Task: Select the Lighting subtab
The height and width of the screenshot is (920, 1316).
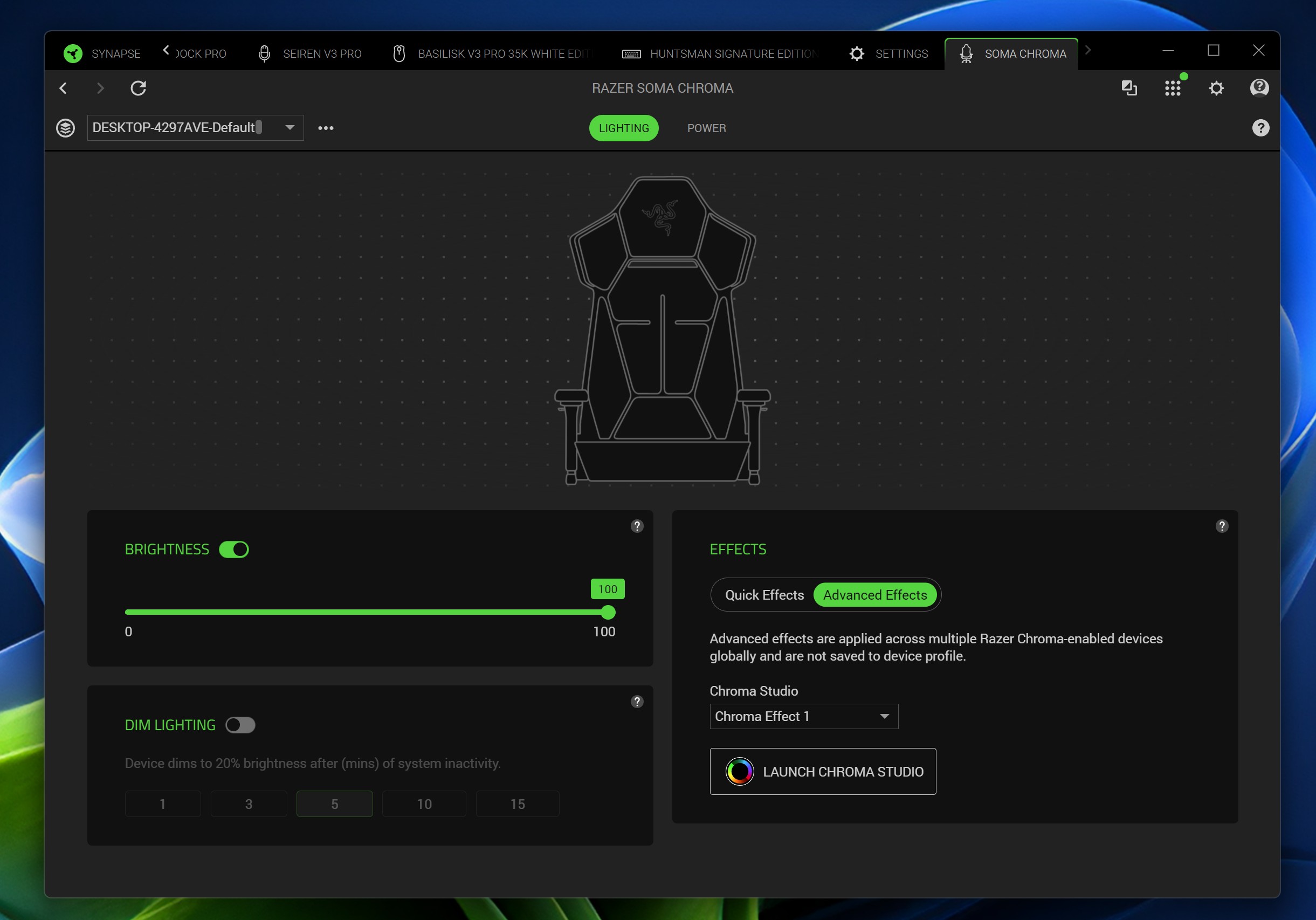Action: coord(624,128)
